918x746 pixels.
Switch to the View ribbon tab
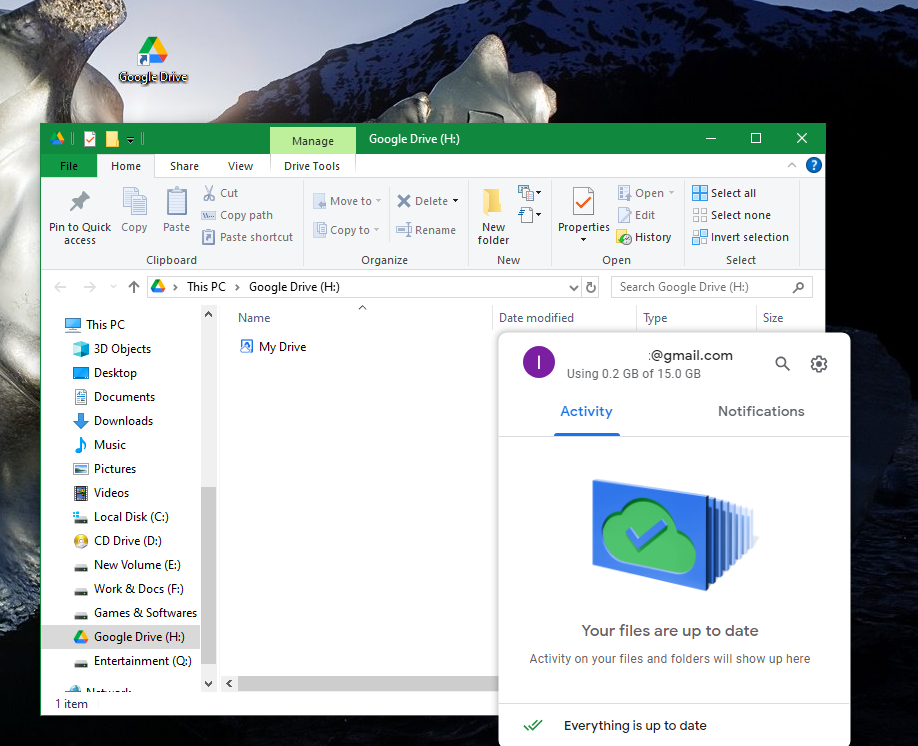(x=241, y=166)
